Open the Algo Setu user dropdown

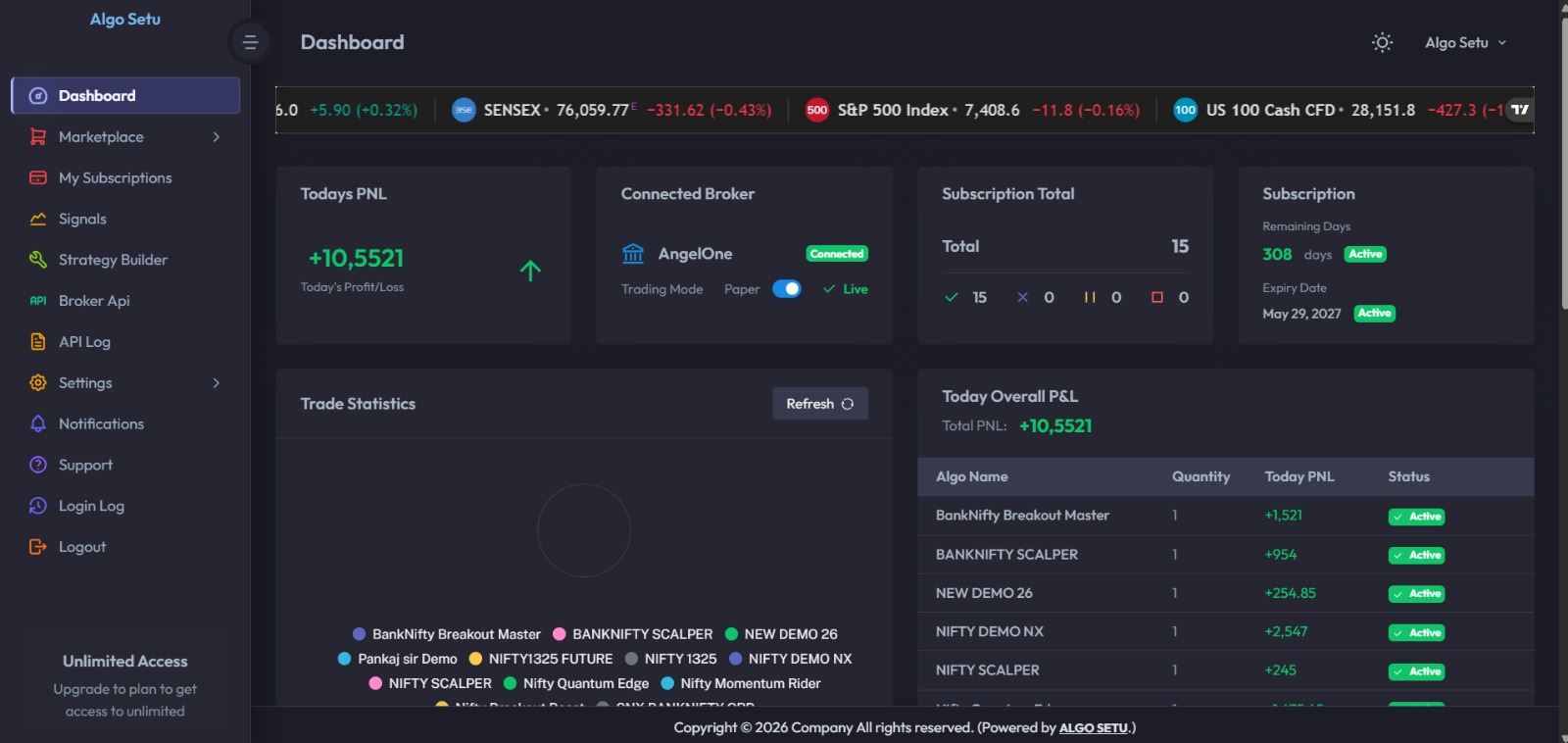coord(1465,42)
